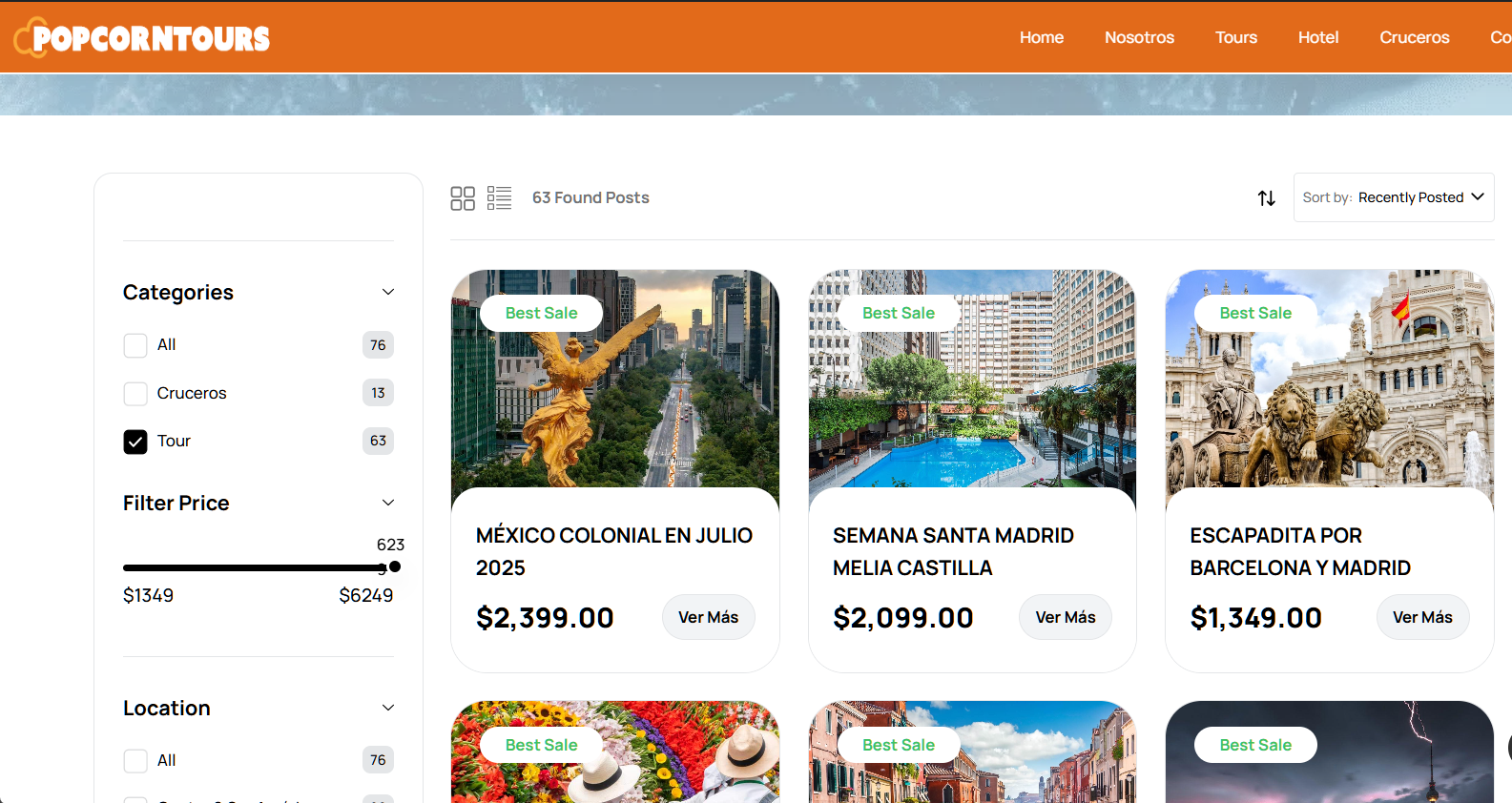
Task: Collapse the Location section
Action: click(x=388, y=708)
